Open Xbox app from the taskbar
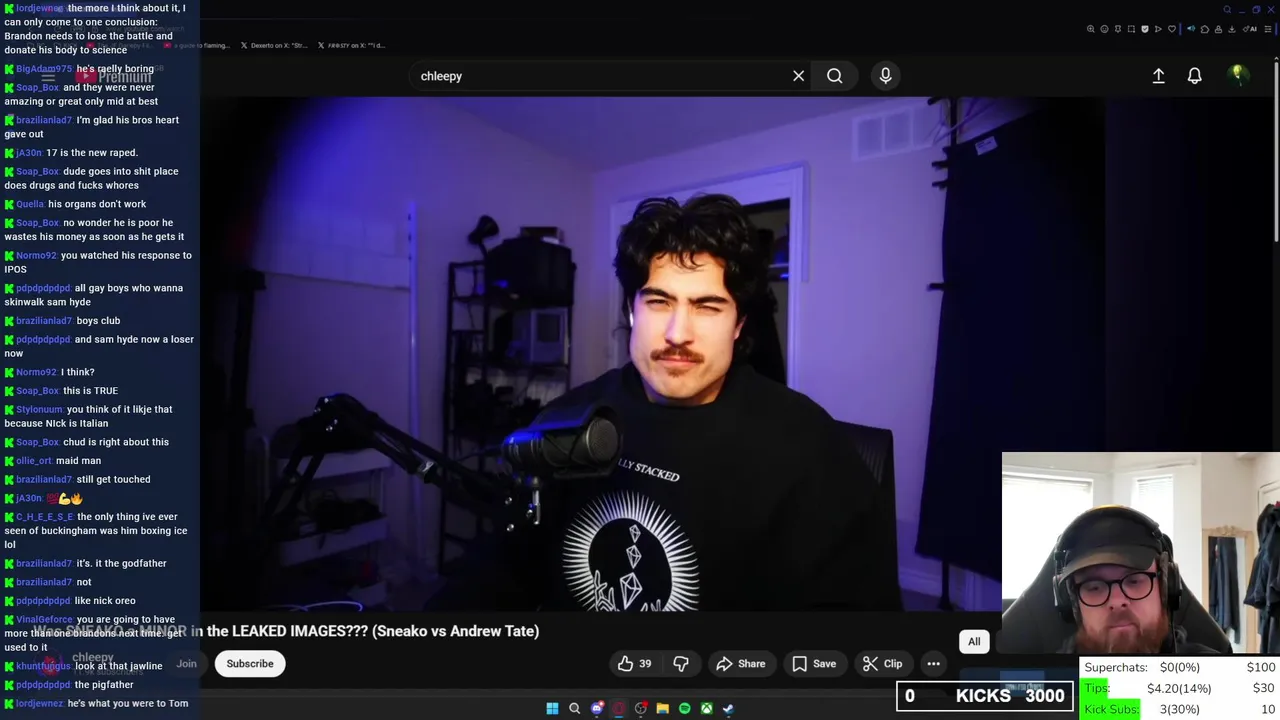Viewport: 1280px width, 720px height. pyautogui.click(x=706, y=708)
